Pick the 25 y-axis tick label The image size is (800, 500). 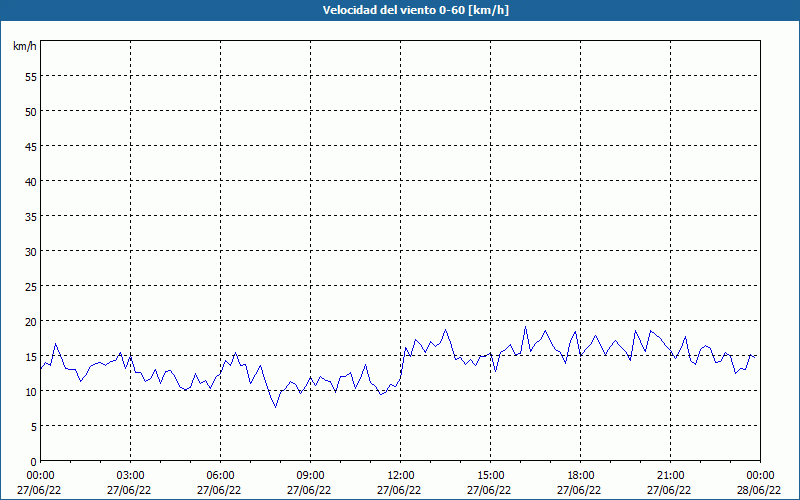point(31,287)
